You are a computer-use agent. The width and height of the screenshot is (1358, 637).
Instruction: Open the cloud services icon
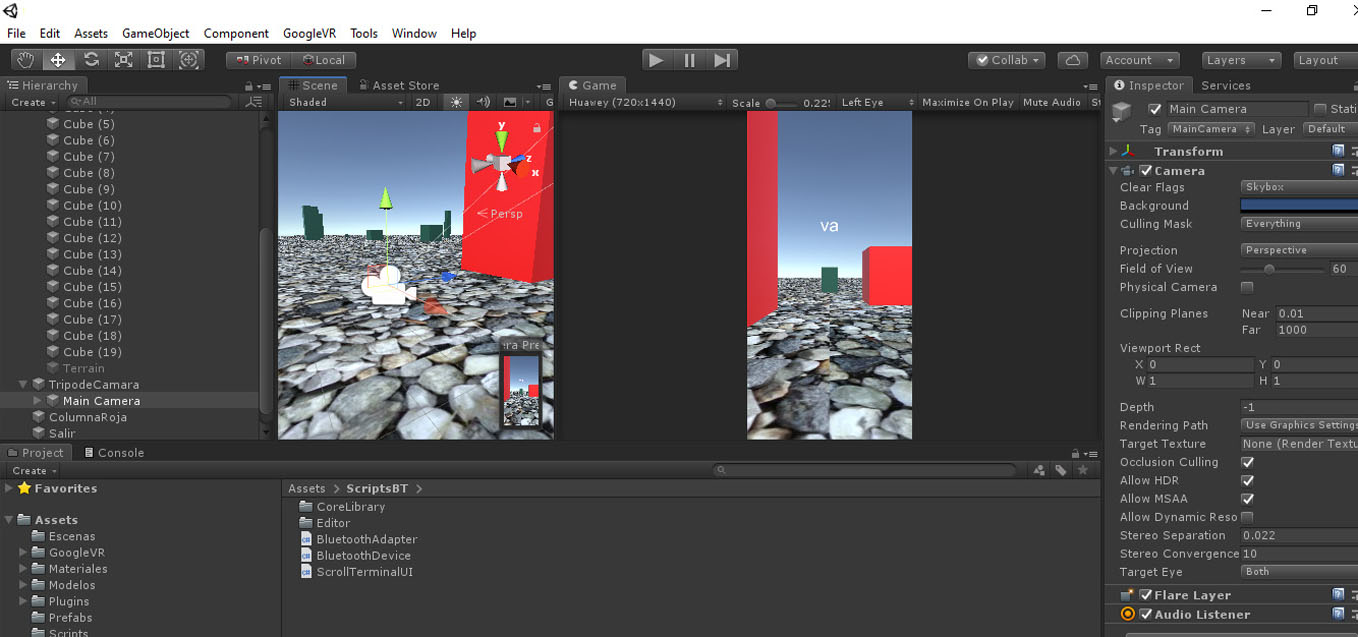1072,60
